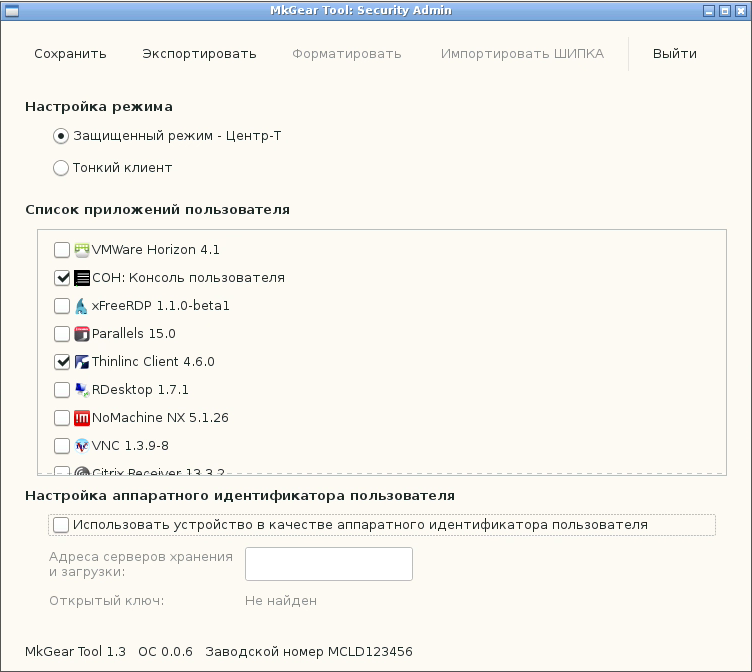
Task: Tick the xFreeRDP 1.1.0-beta1 checkbox
Action: coord(62,306)
